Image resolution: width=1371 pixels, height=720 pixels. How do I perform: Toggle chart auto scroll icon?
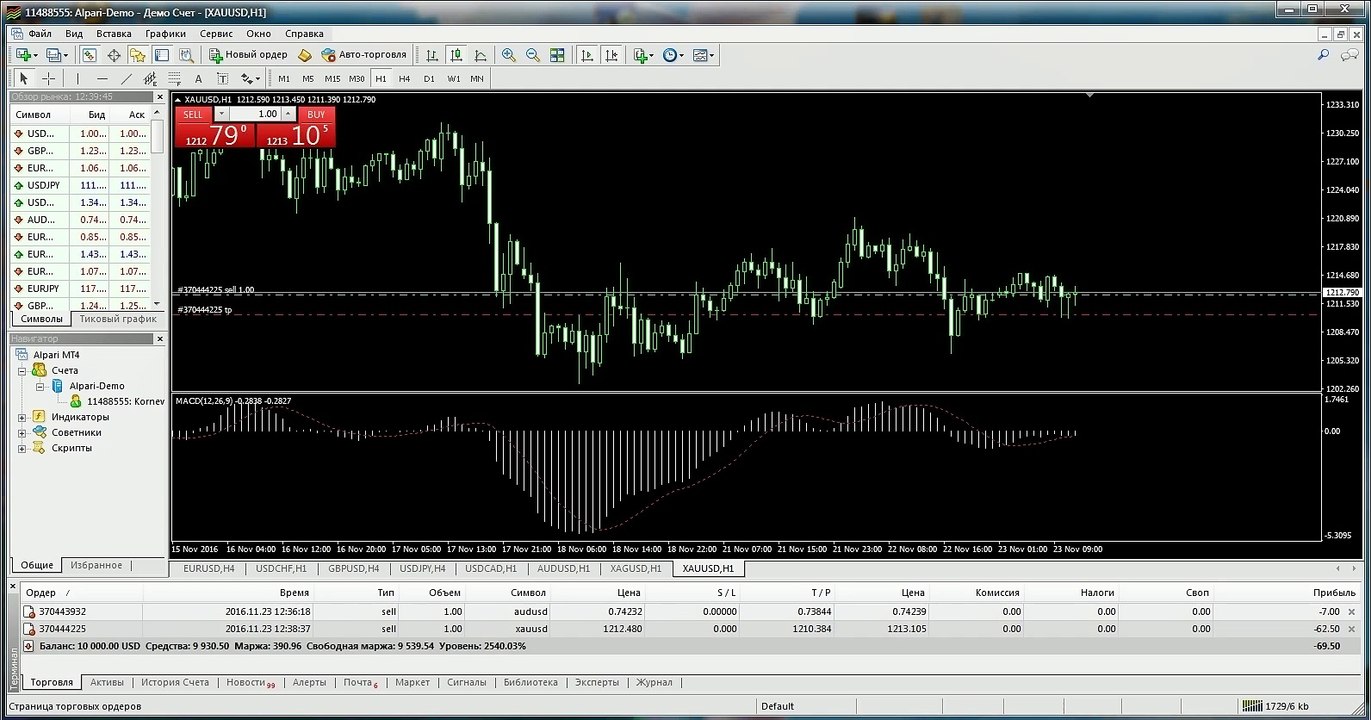click(x=587, y=55)
